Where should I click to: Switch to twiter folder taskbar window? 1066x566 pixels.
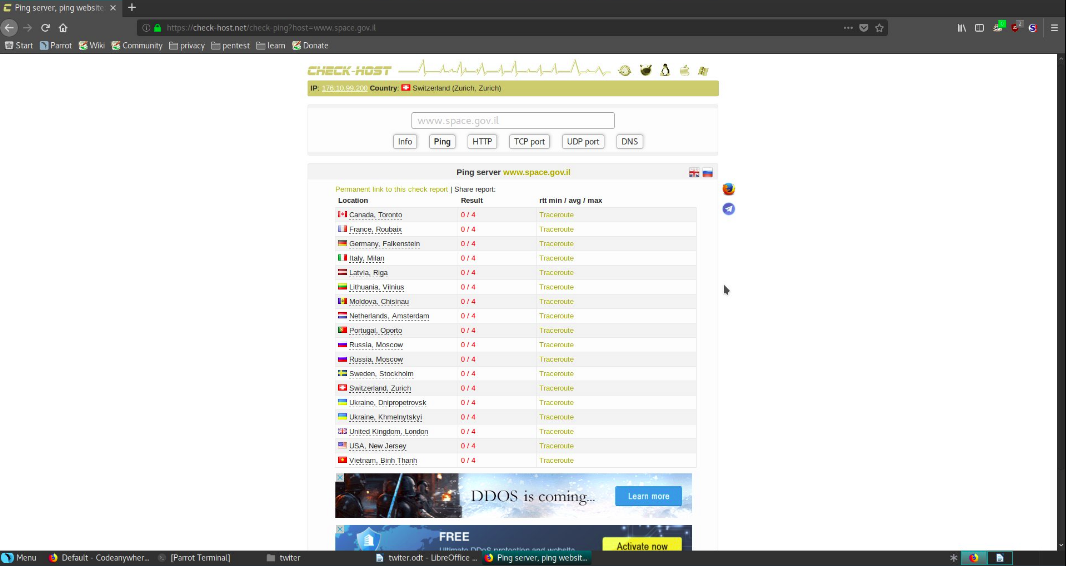[283, 558]
